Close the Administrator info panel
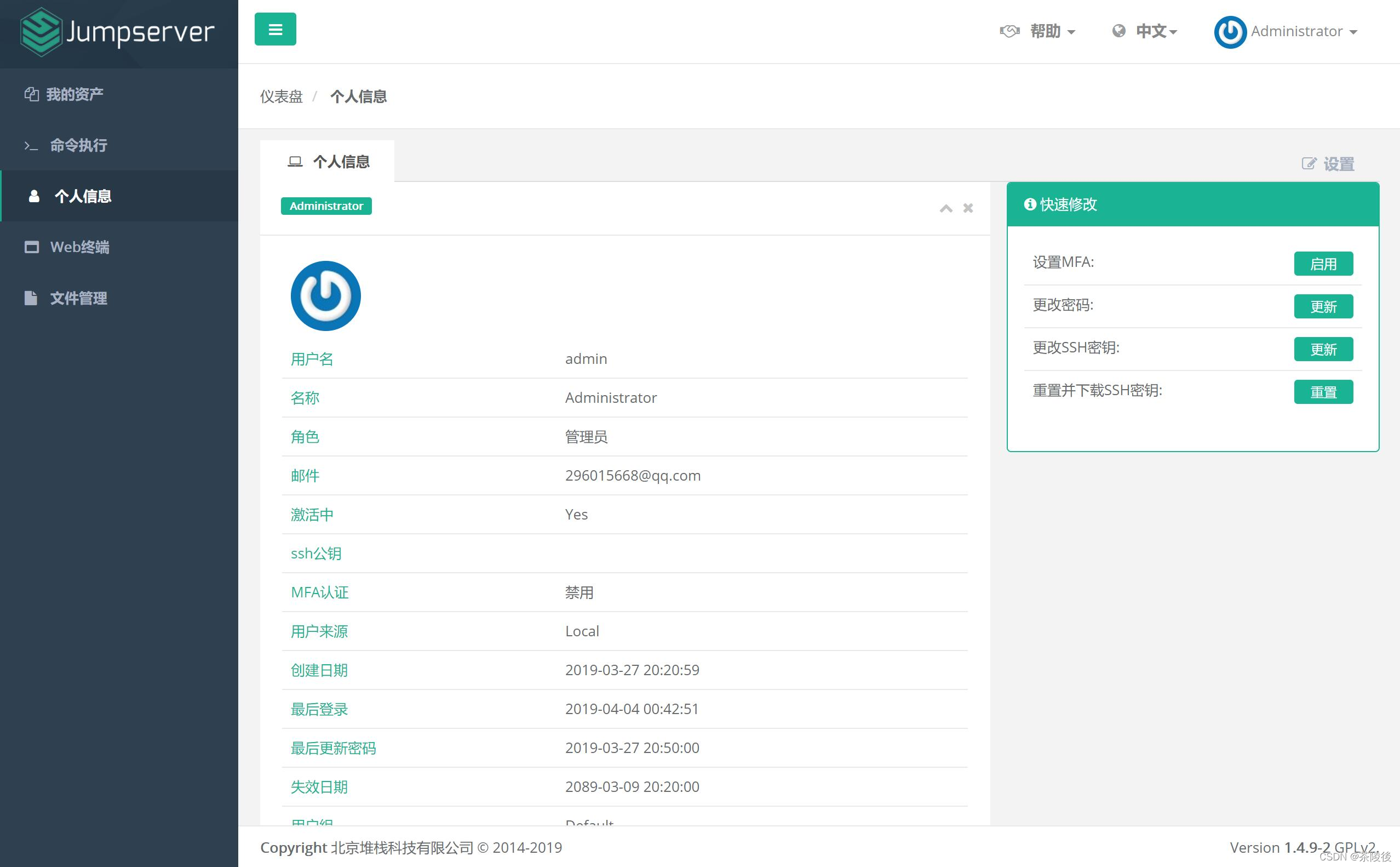The height and width of the screenshot is (867, 1400). [x=968, y=208]
